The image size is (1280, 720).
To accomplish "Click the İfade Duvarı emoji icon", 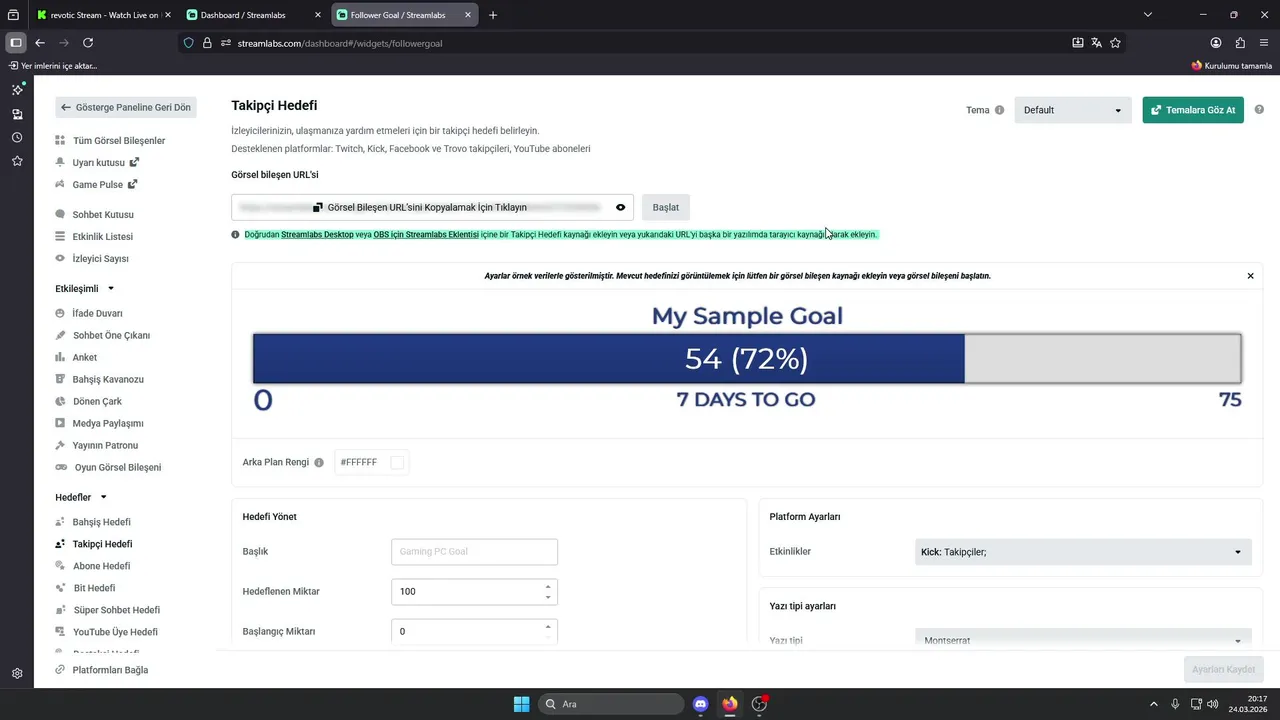I will tap(60, 313).
